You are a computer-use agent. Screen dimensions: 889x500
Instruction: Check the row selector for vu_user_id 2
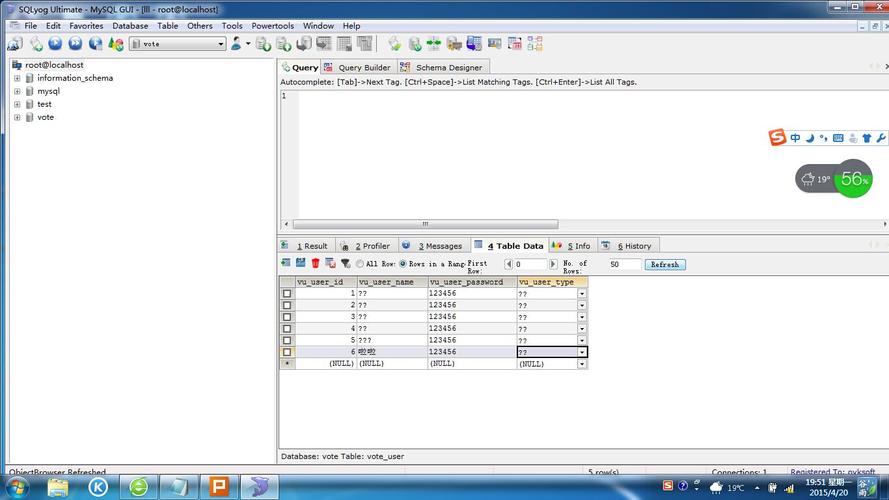(x=287, y=305)
